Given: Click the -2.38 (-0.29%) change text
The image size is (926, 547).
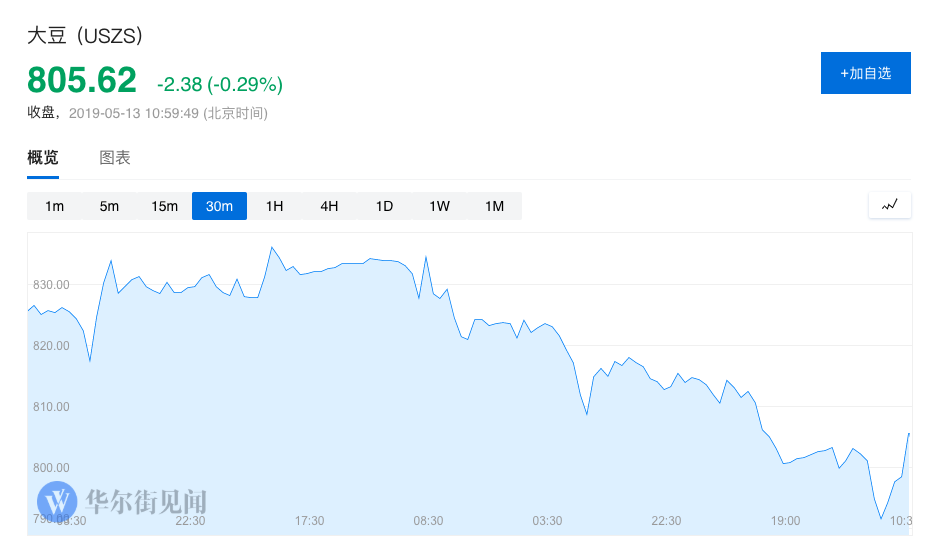Looking at the screenshot, I should [x=220, y=83].
